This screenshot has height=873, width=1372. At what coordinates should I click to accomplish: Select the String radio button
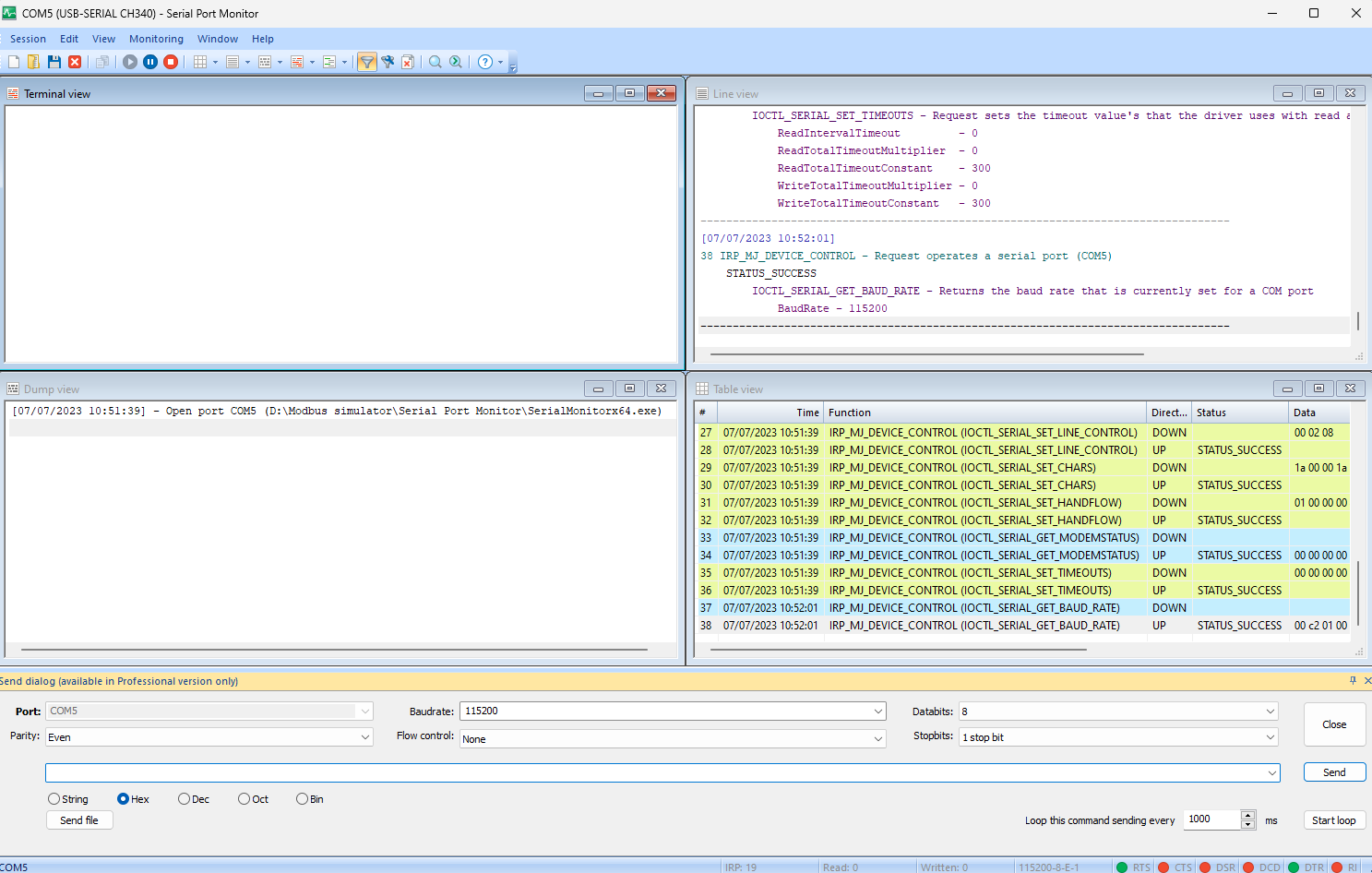point(54,799)
